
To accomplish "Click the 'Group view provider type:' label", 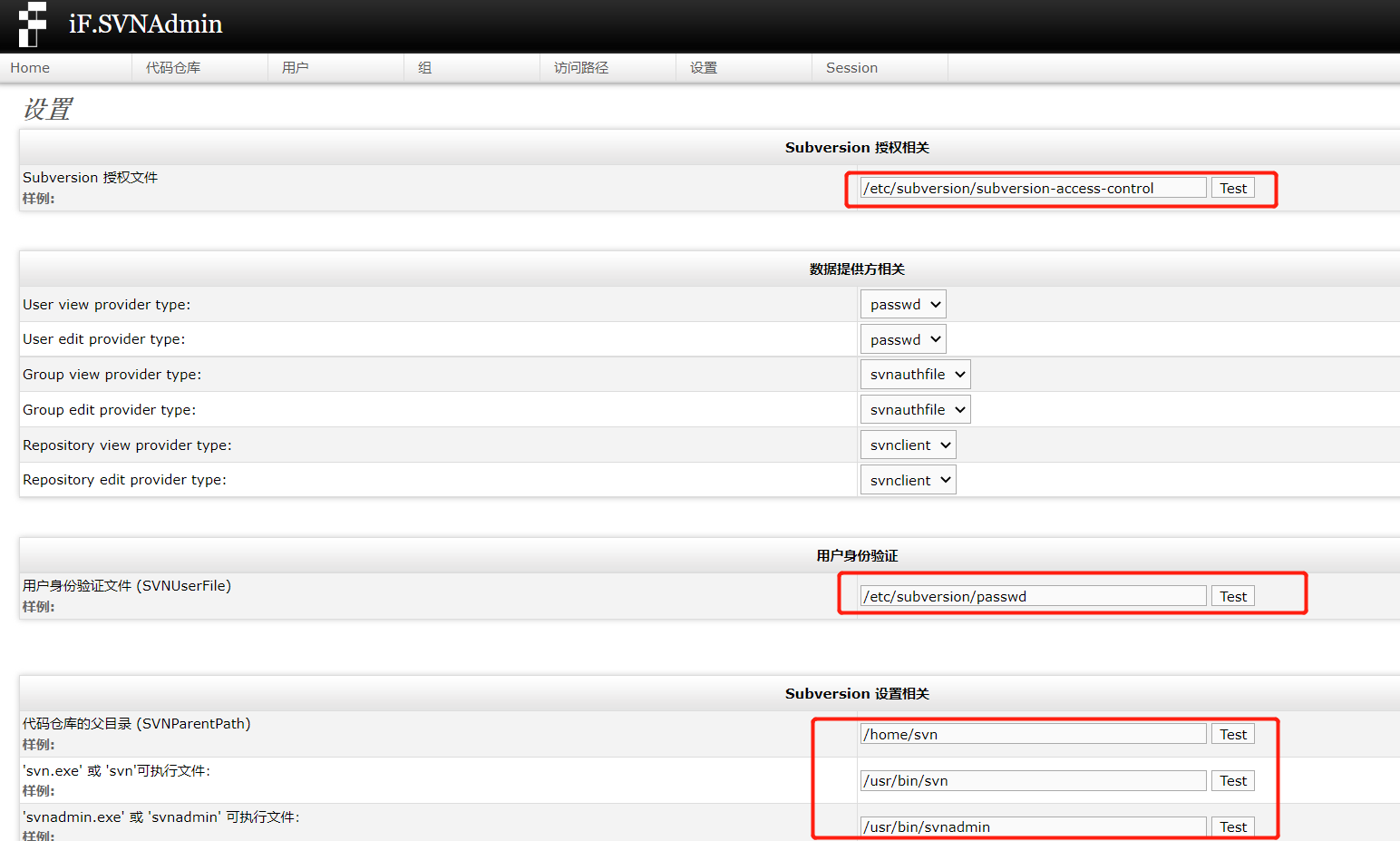I will click(112, 375).
